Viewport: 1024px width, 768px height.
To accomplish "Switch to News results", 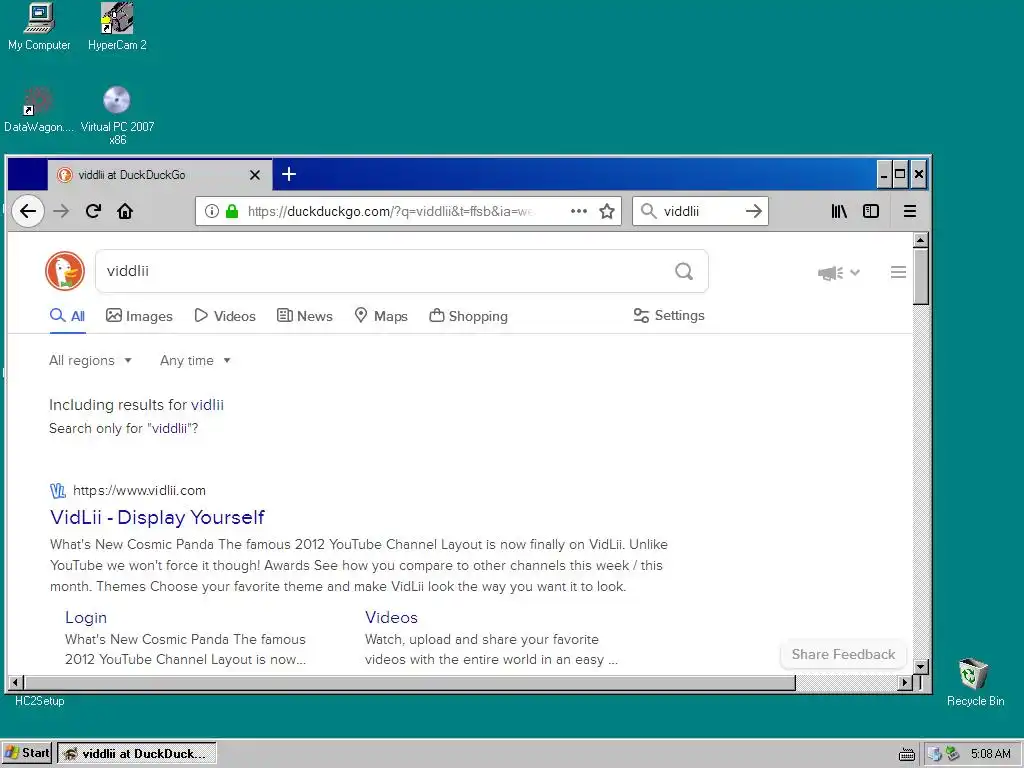I will (305, 316).
